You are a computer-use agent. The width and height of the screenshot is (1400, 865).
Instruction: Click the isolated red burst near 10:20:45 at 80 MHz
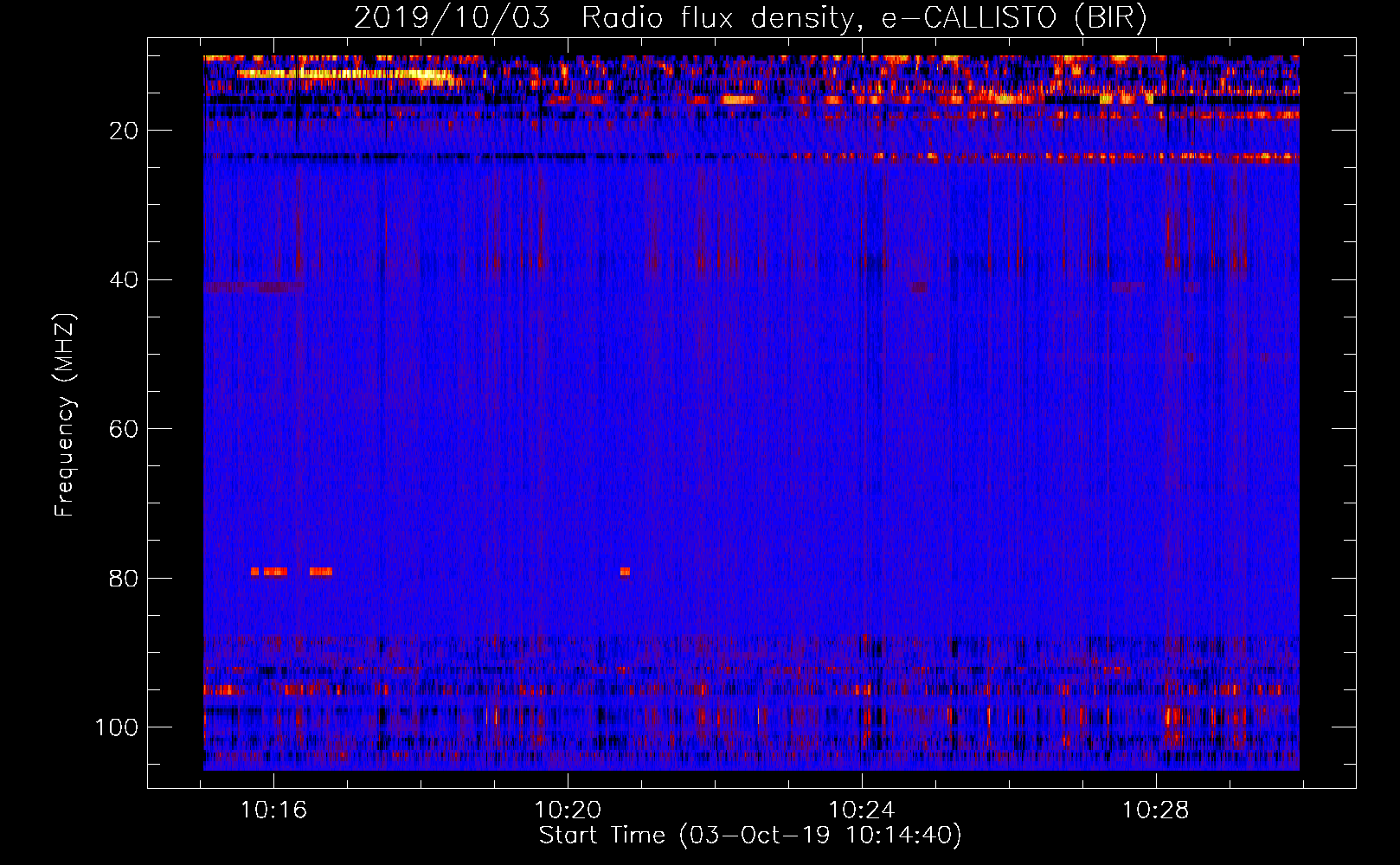tap(625, 572)
